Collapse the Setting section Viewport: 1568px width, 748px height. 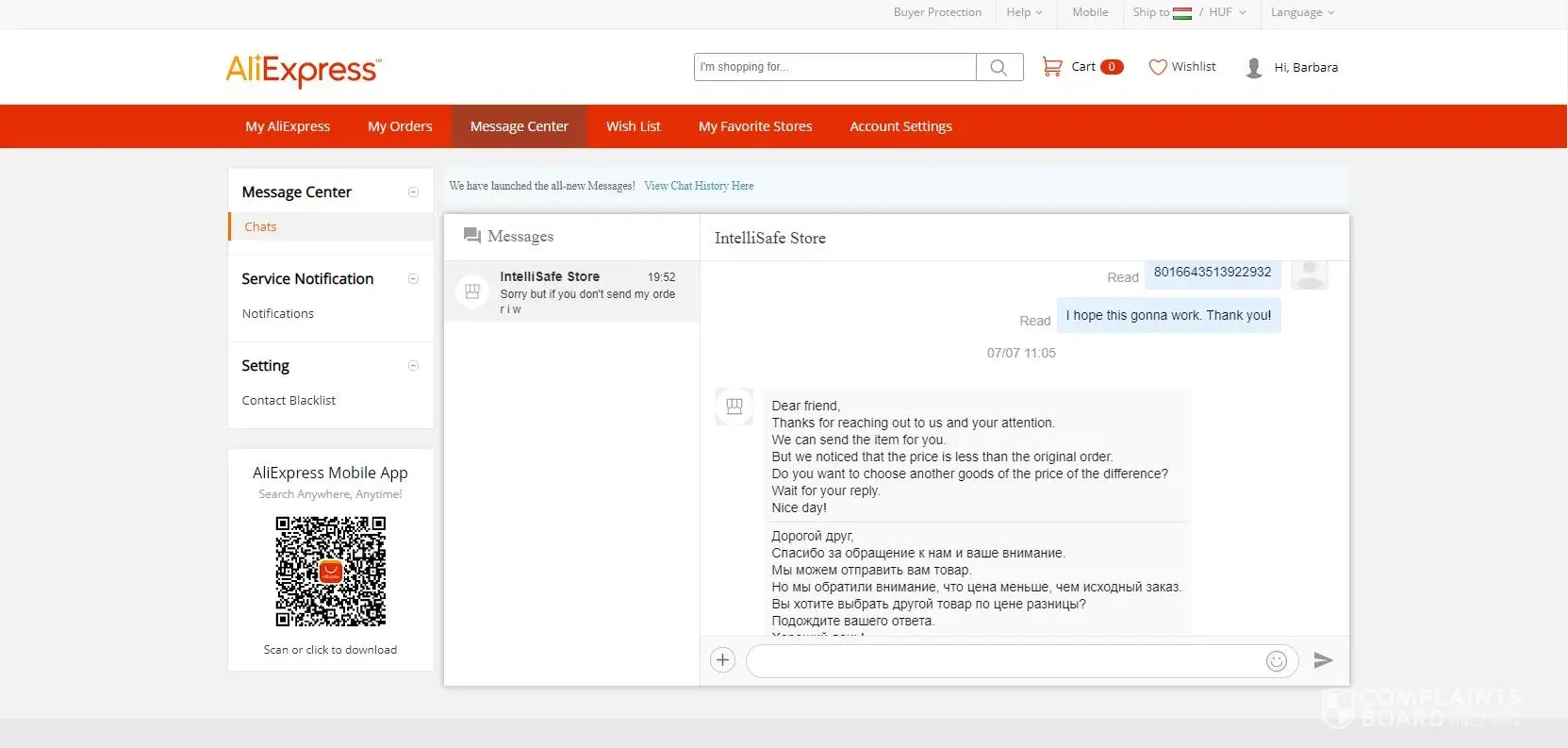click(x=413, y=366)
